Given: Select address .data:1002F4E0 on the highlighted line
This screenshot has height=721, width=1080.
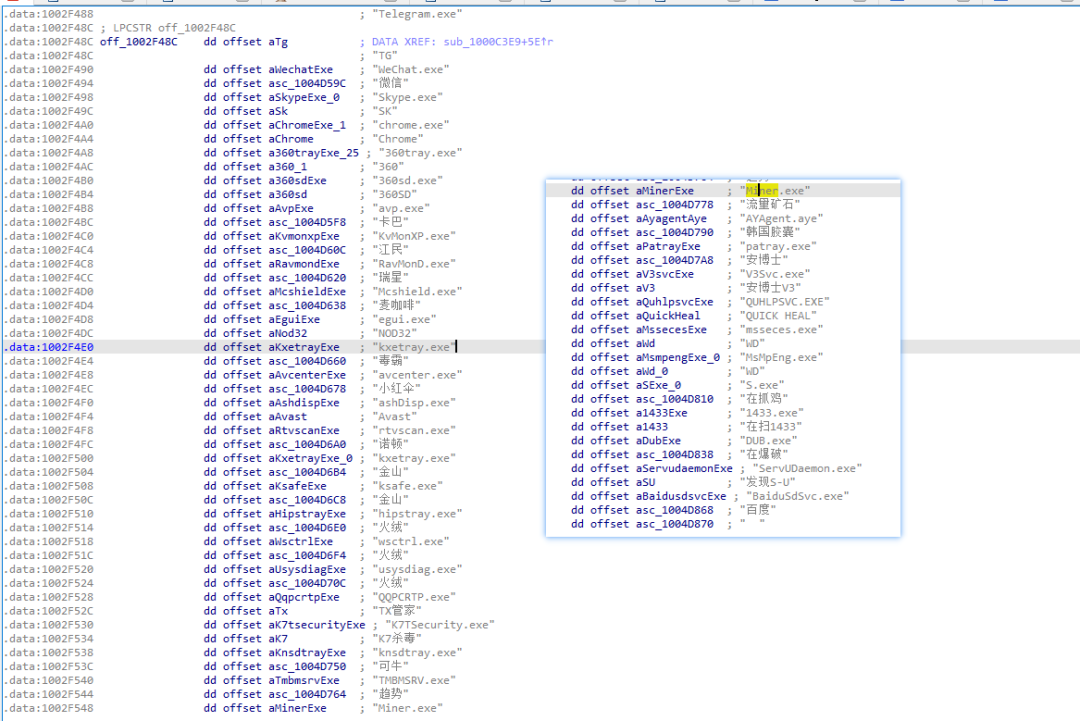Looking at the screenshot, I should [x=49, y=347].
